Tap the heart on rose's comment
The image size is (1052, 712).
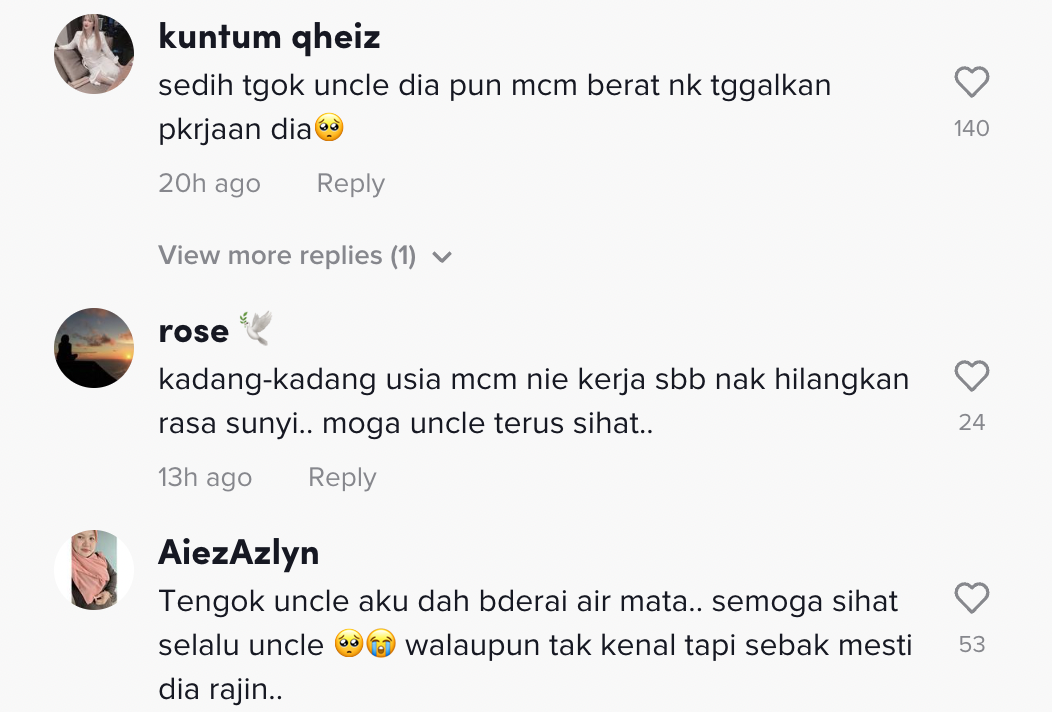point(971,377)
